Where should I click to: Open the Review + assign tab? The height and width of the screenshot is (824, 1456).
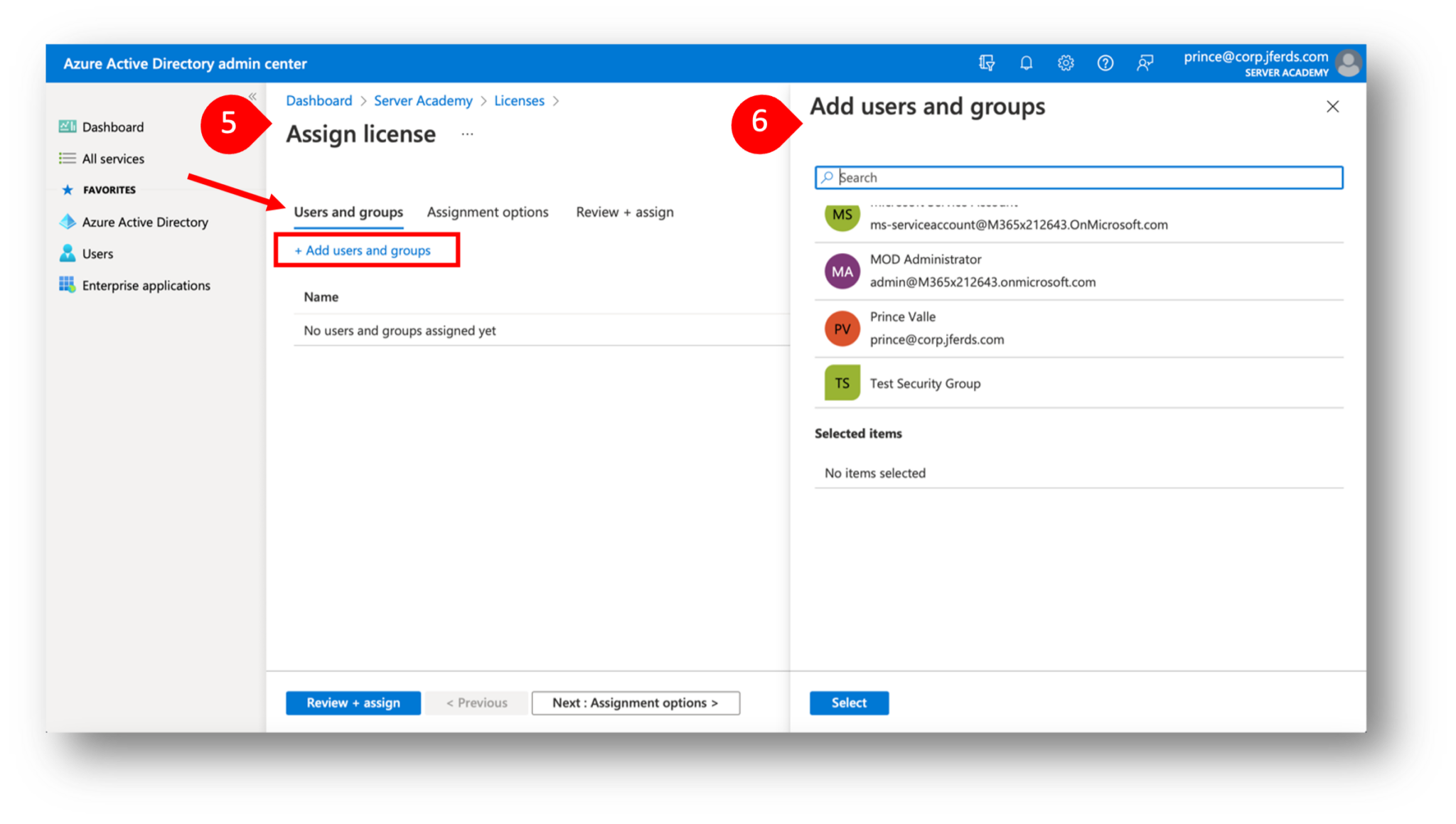pos(623,212)
